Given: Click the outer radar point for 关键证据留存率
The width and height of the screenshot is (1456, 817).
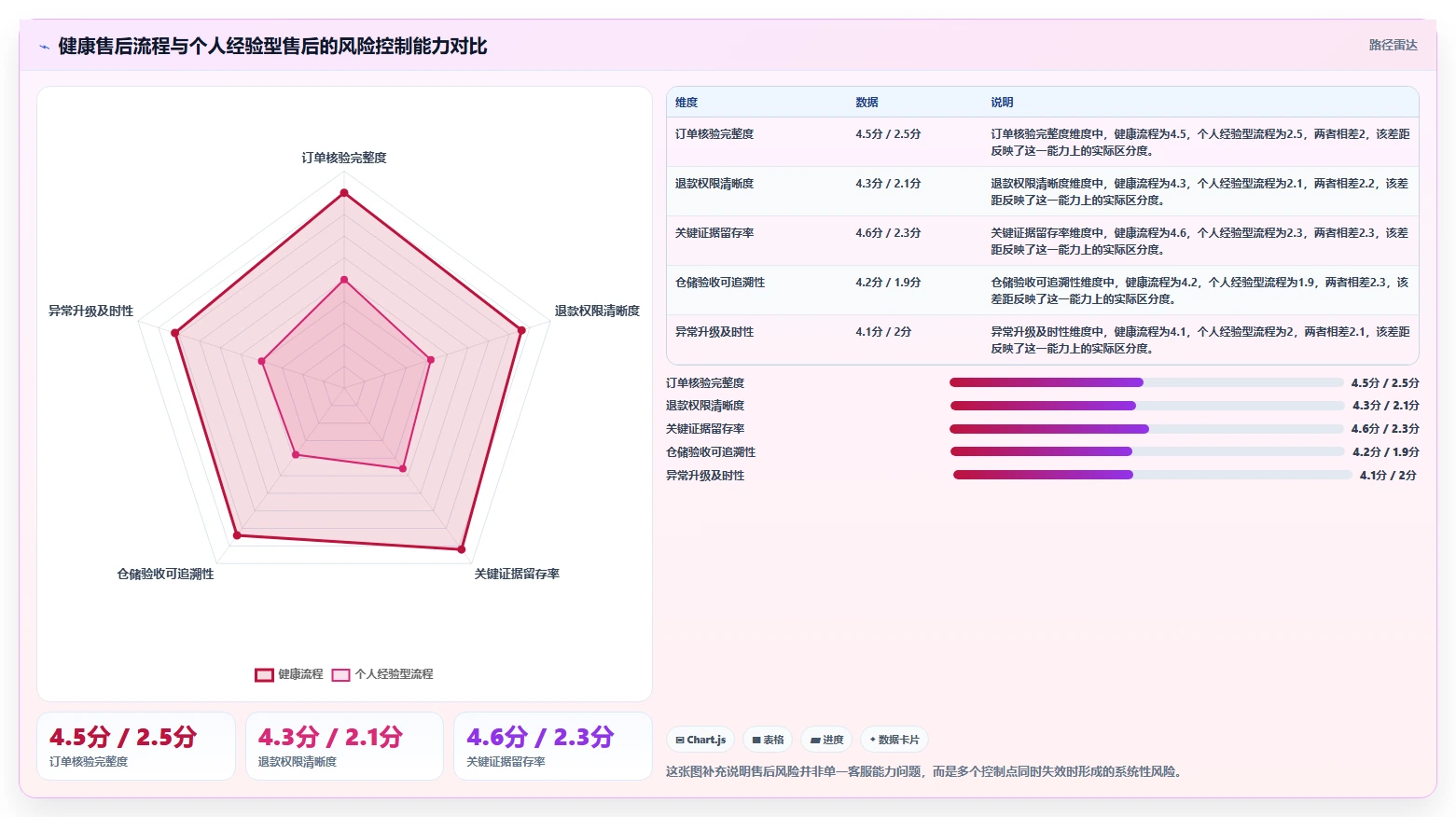Looking at the screenshot, I should [x=461, y=549].
